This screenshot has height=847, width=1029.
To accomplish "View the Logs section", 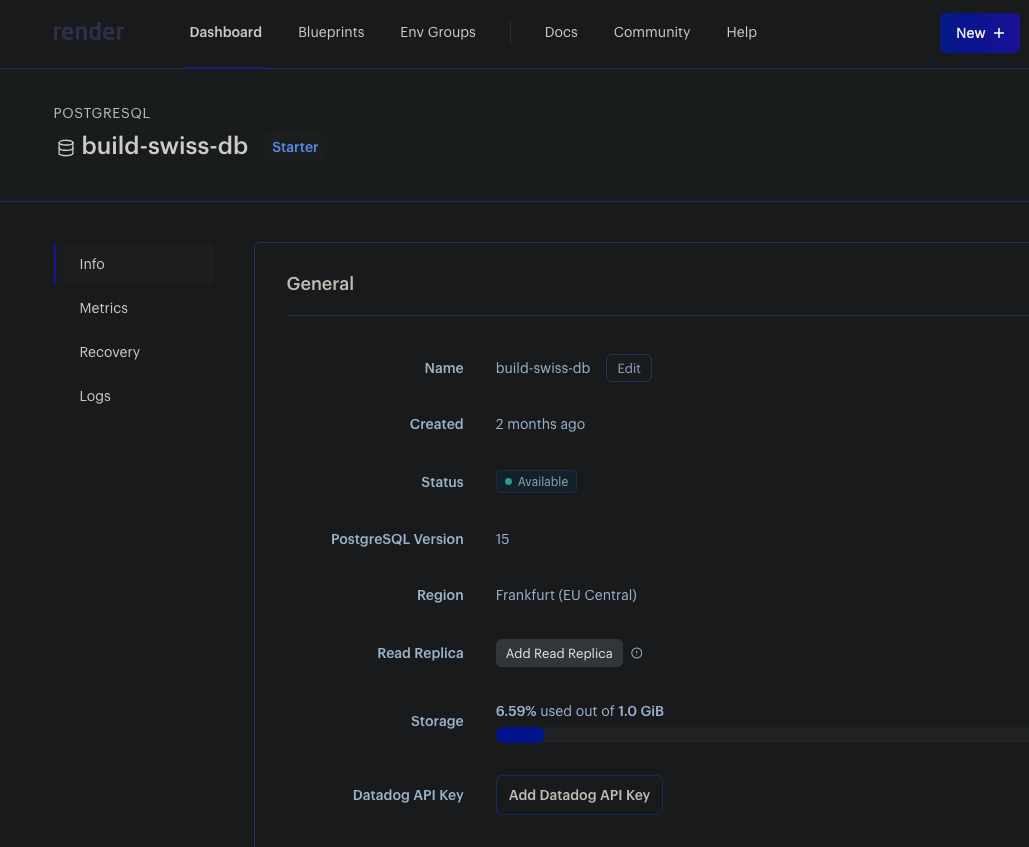I will point(95,396).
